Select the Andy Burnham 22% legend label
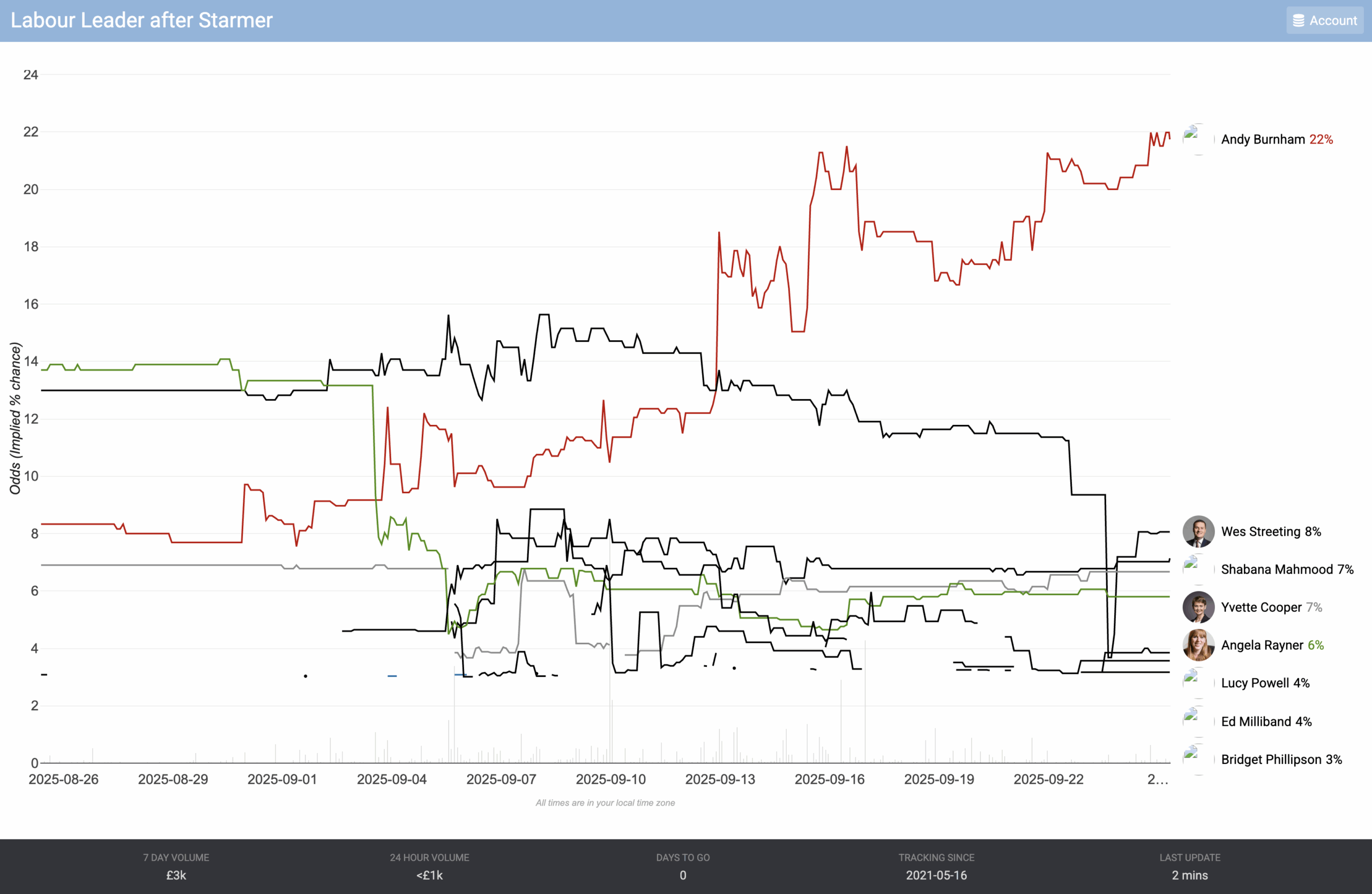This screenshot has width=1372, height=894. click(1276, 139)
